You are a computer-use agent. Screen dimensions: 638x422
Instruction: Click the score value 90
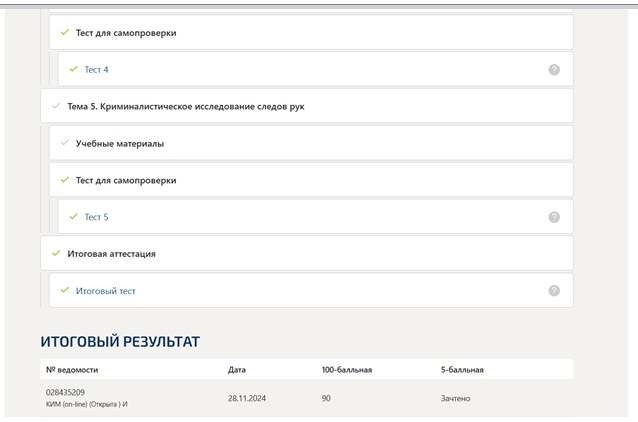click(326, 398)
